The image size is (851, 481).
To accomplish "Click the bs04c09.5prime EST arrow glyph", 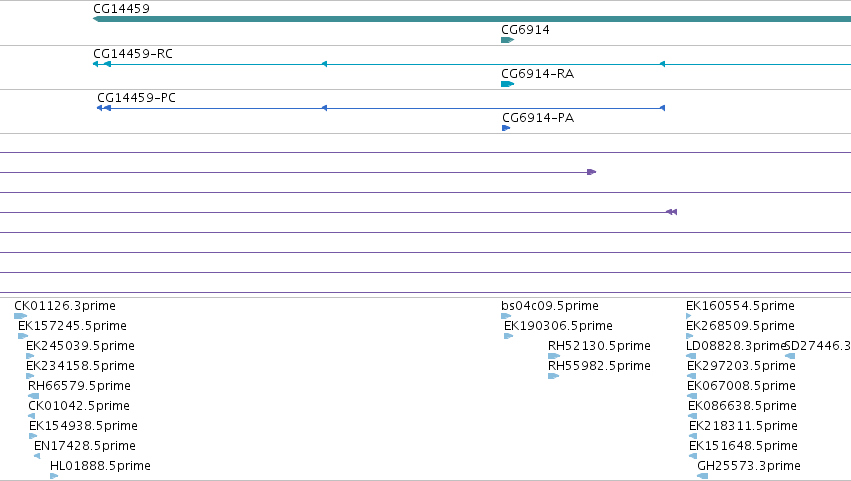I will [506, 316].
